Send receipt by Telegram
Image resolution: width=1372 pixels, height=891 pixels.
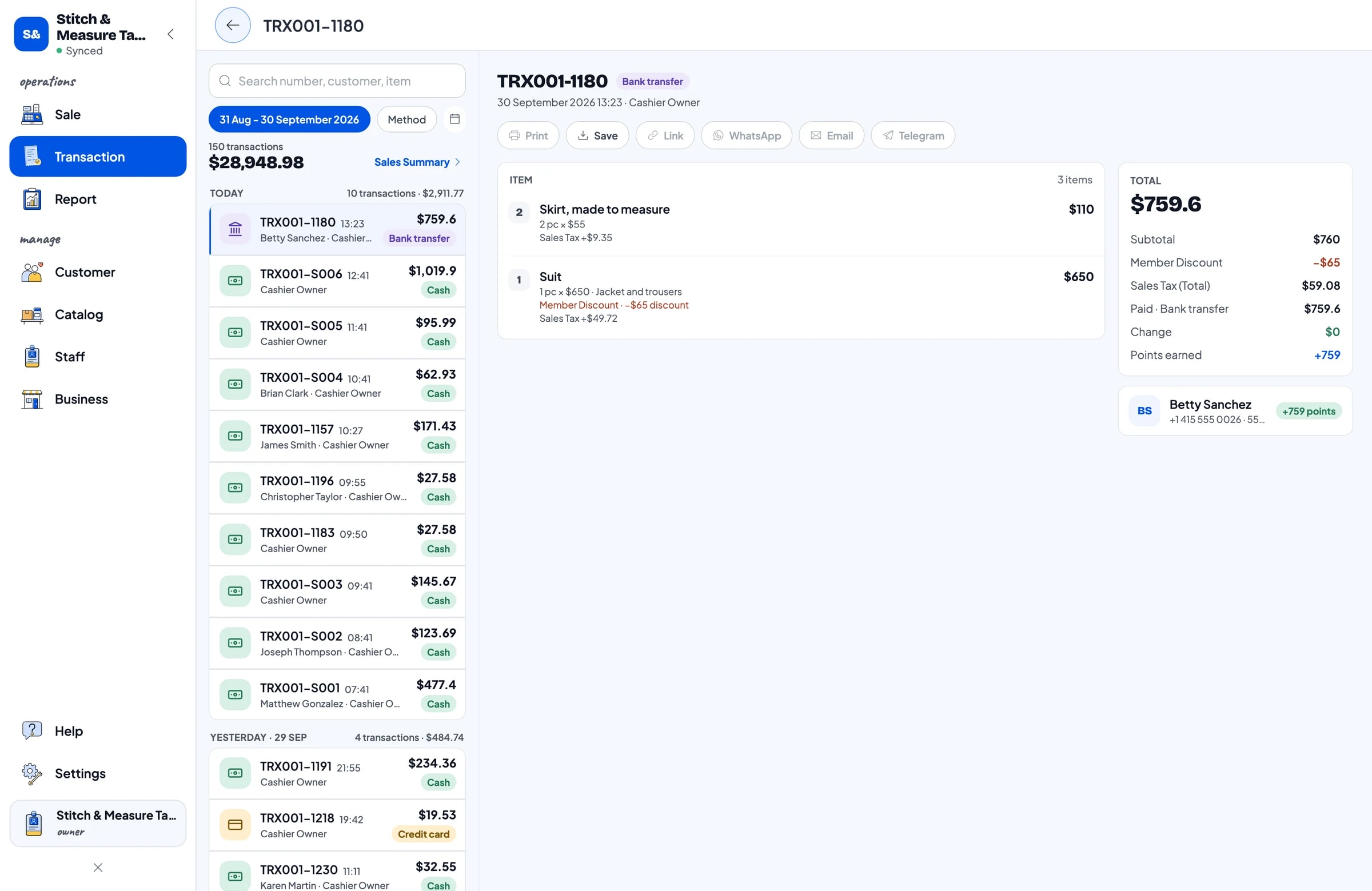point(912,135)
